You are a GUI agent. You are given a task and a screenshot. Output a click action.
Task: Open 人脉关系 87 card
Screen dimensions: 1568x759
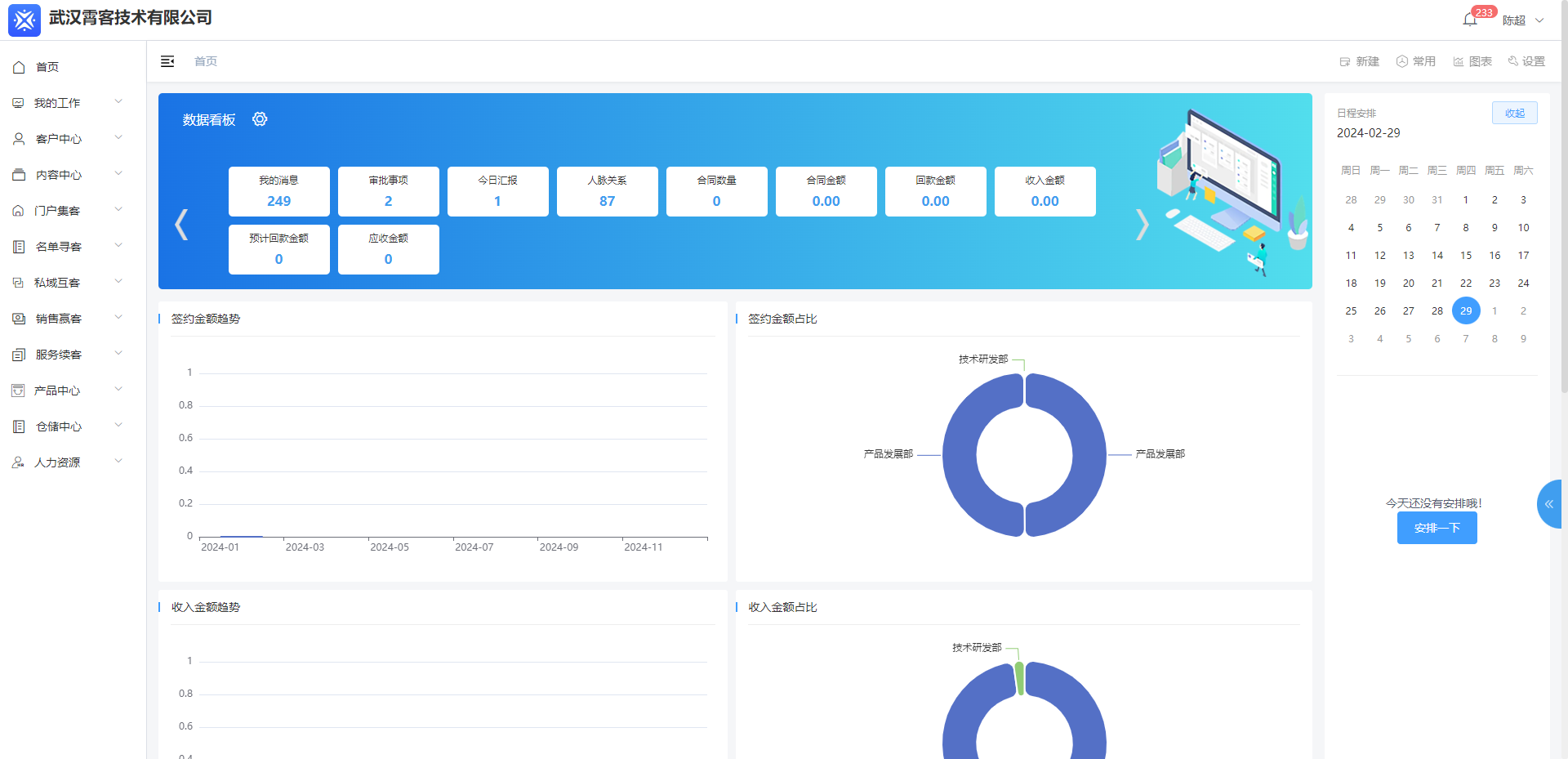coord(608,191)
